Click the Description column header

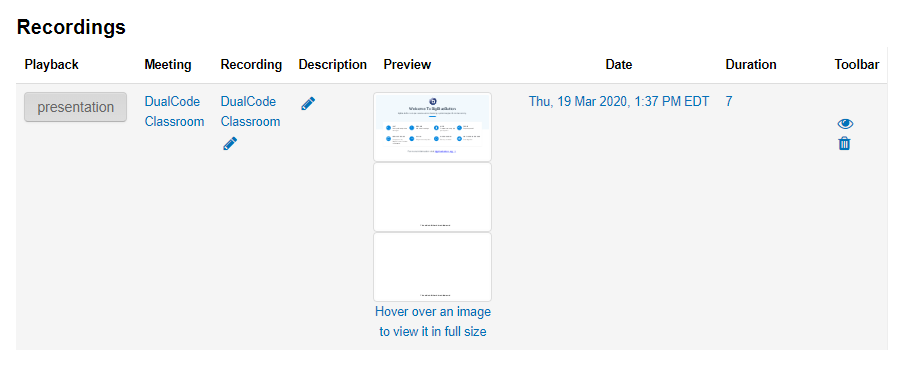coord(333,64)
